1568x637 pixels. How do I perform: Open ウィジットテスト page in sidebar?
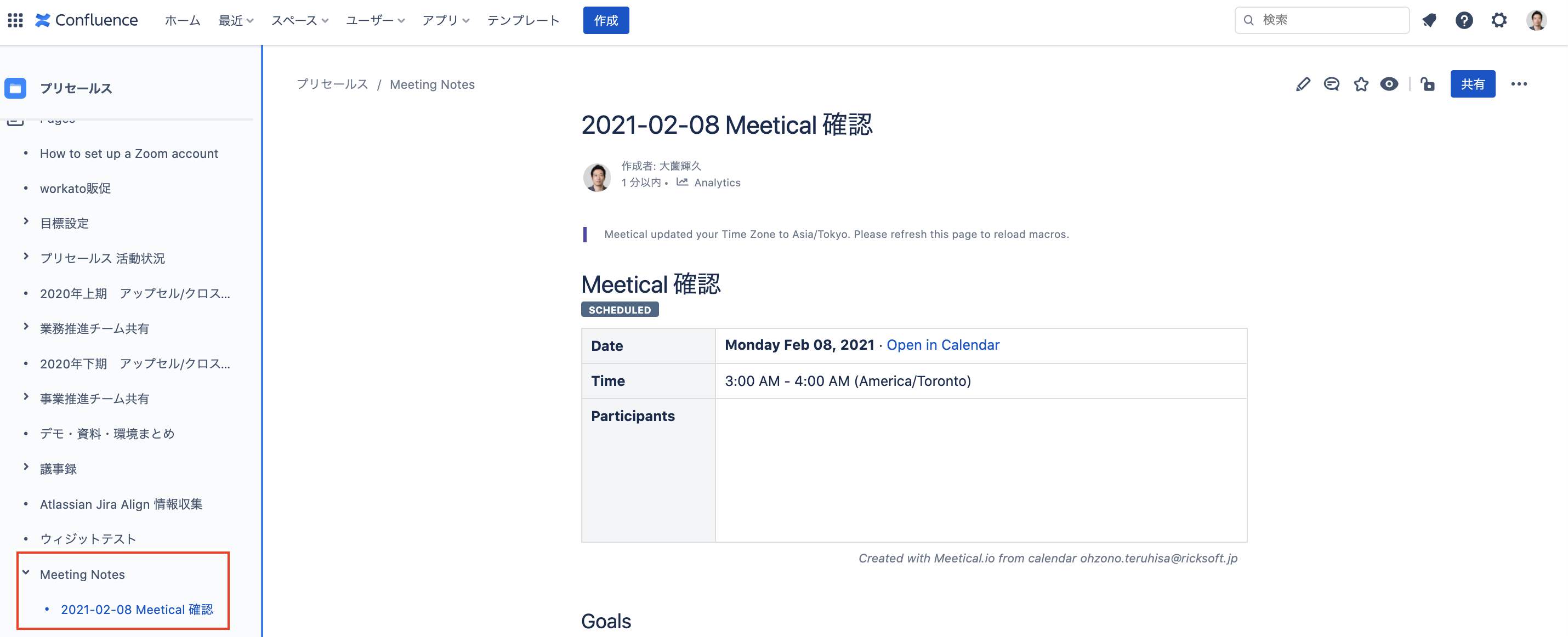coord(88,539)
